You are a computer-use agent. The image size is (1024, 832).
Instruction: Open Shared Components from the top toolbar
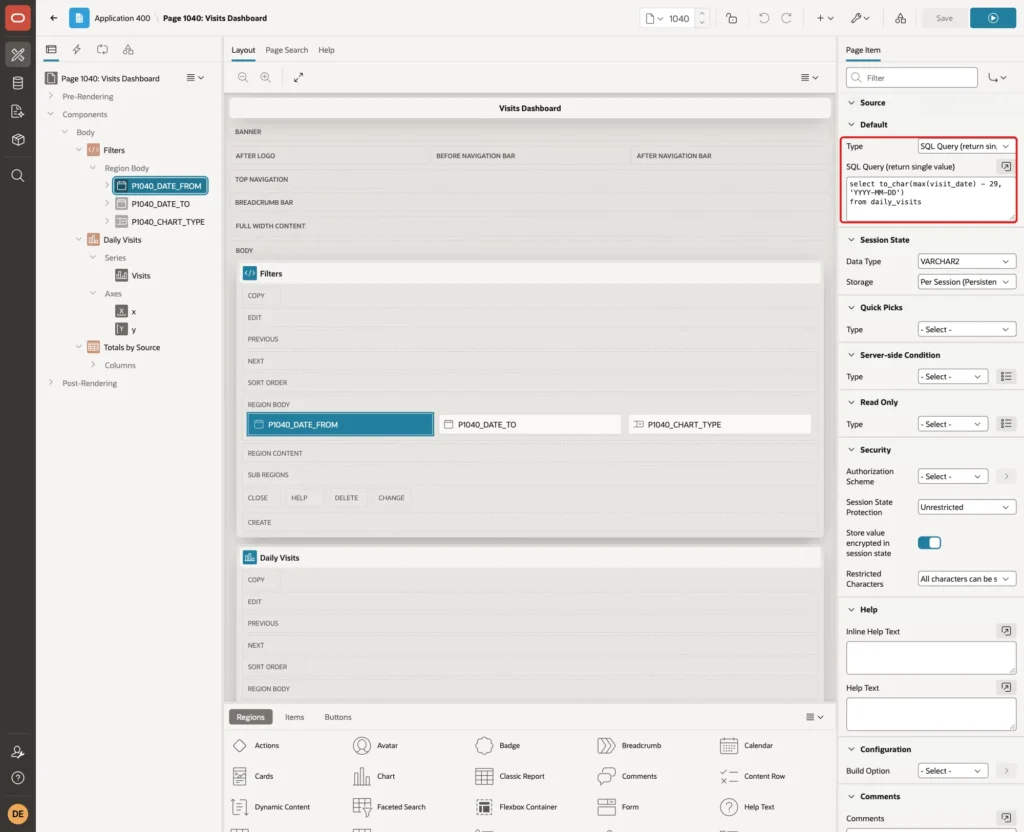point(900,18)
